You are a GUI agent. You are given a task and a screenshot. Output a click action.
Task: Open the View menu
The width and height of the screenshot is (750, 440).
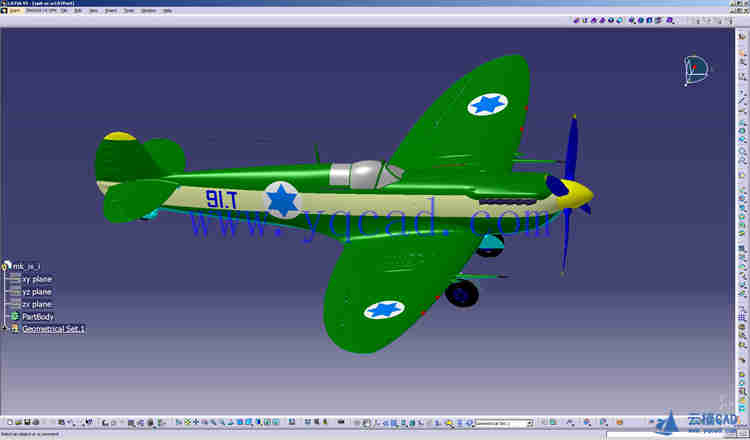pyautogui.click(x=93, y=11)
